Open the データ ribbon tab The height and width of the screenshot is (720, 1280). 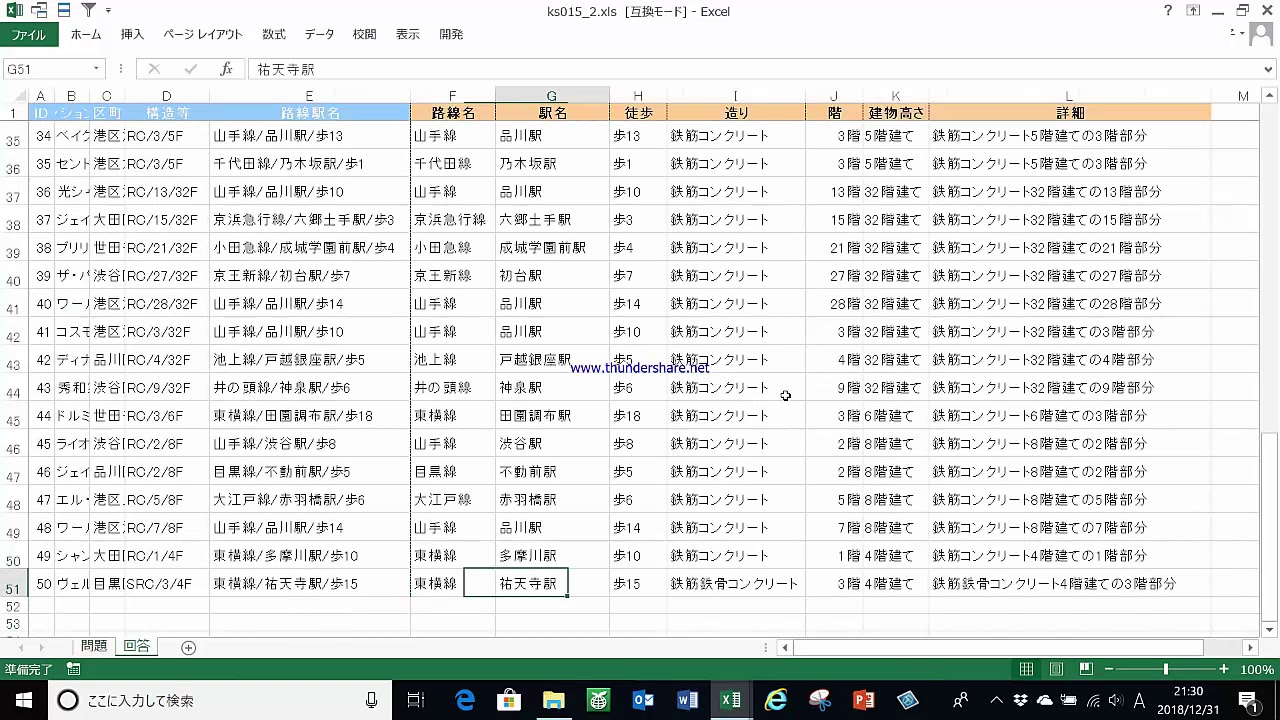click(x=319, y=34)
